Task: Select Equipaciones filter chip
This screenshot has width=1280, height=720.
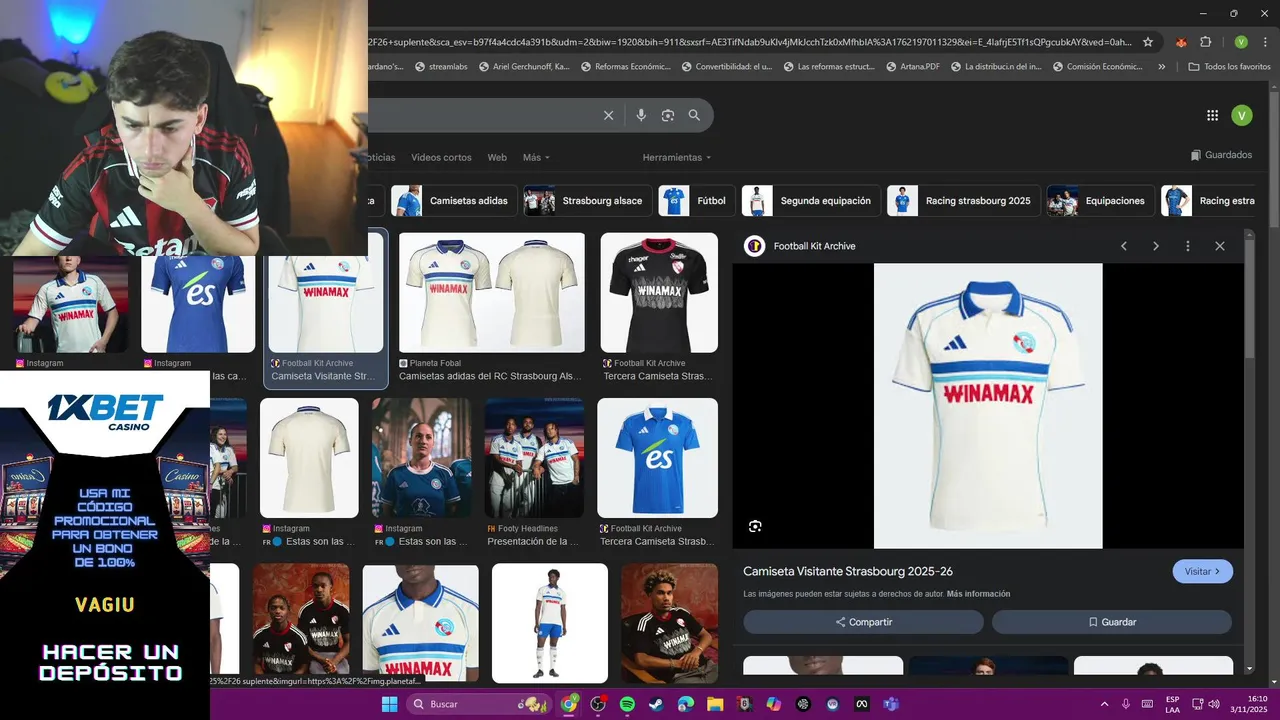Action: pyautogui.click(x=1100, y=200)
